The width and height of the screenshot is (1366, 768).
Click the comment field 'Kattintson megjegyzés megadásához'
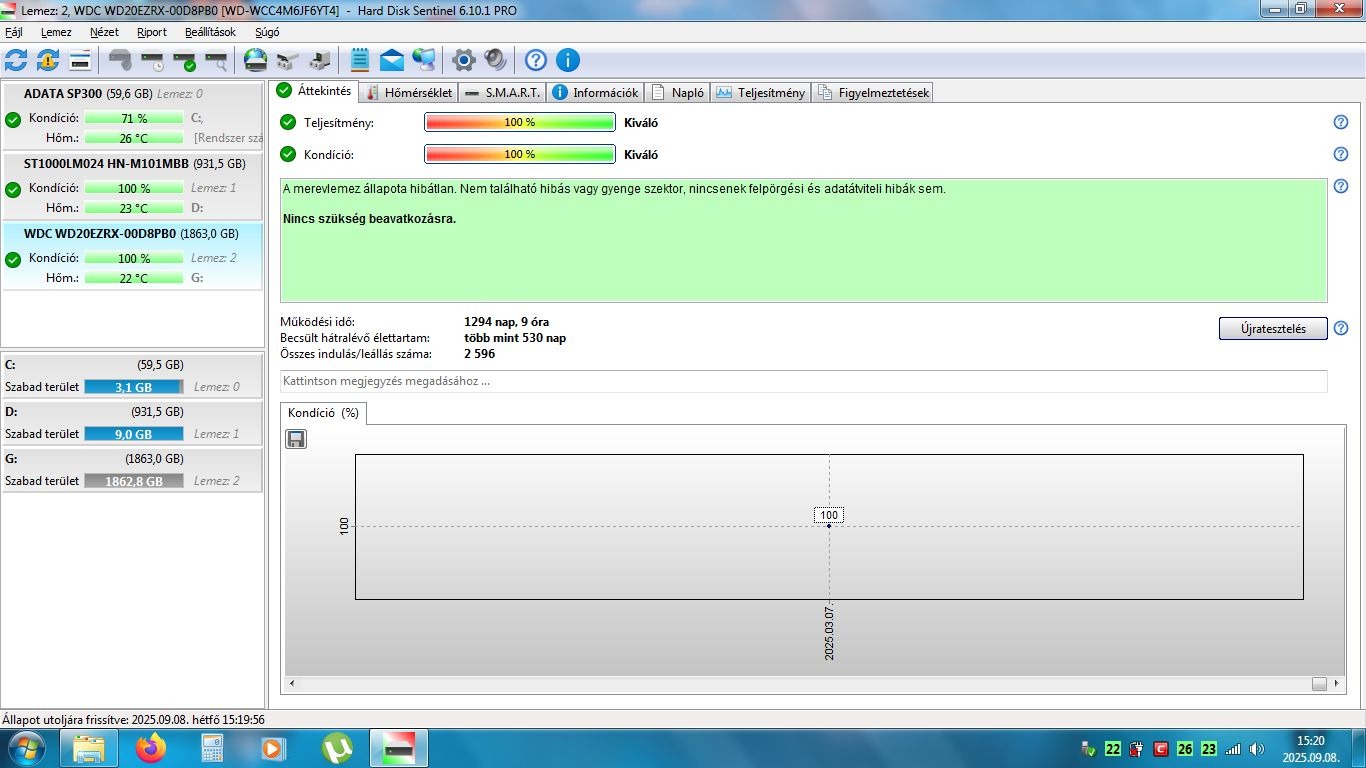click(x=804, y=381)
